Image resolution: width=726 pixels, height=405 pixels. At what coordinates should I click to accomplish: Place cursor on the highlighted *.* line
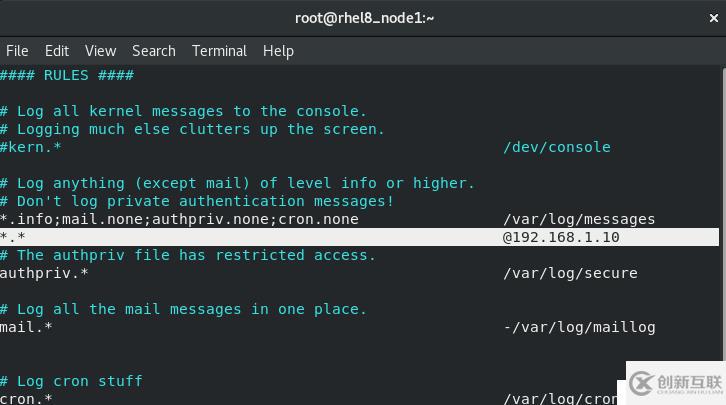(x=359, y=237)
